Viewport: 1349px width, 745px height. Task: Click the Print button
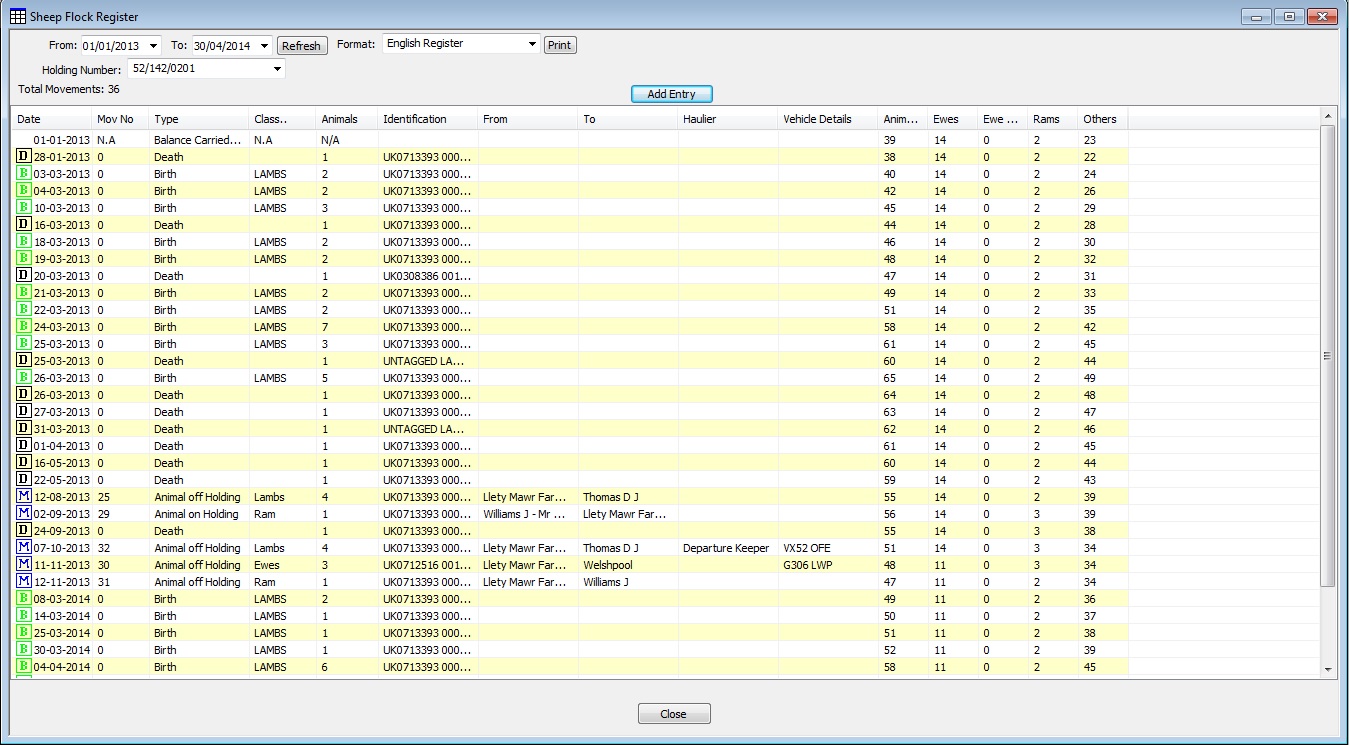pos(560,45)
